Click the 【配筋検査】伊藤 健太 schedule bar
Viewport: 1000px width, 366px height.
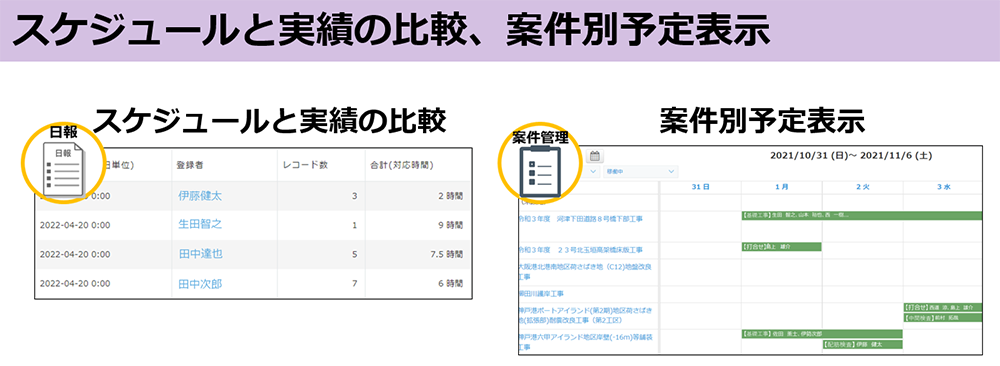pos(862,344)
